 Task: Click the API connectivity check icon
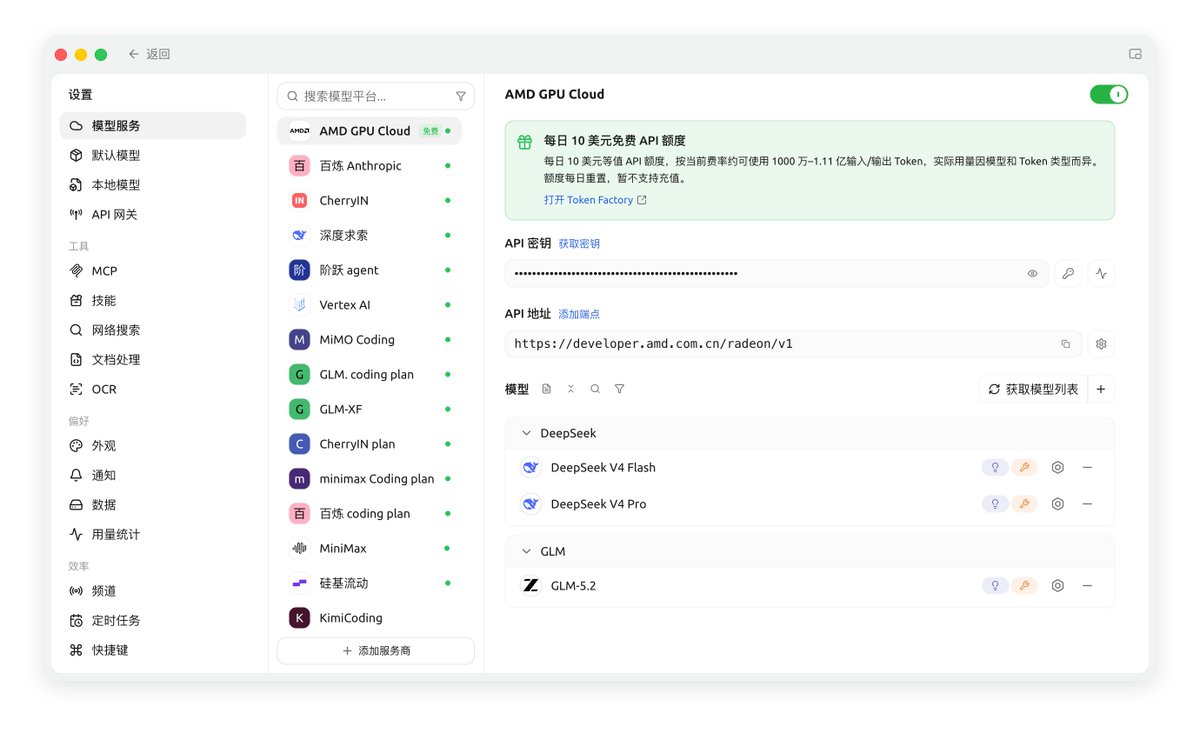coord(1101,273)
